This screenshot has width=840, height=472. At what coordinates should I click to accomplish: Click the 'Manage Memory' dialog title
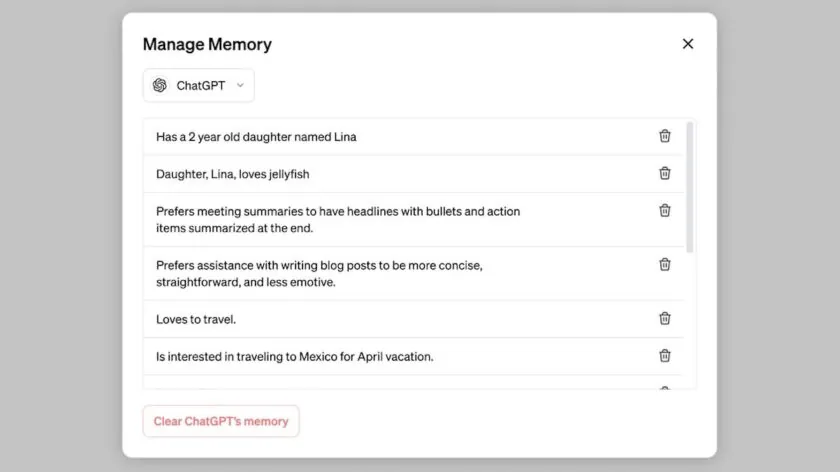coord(207,44)
